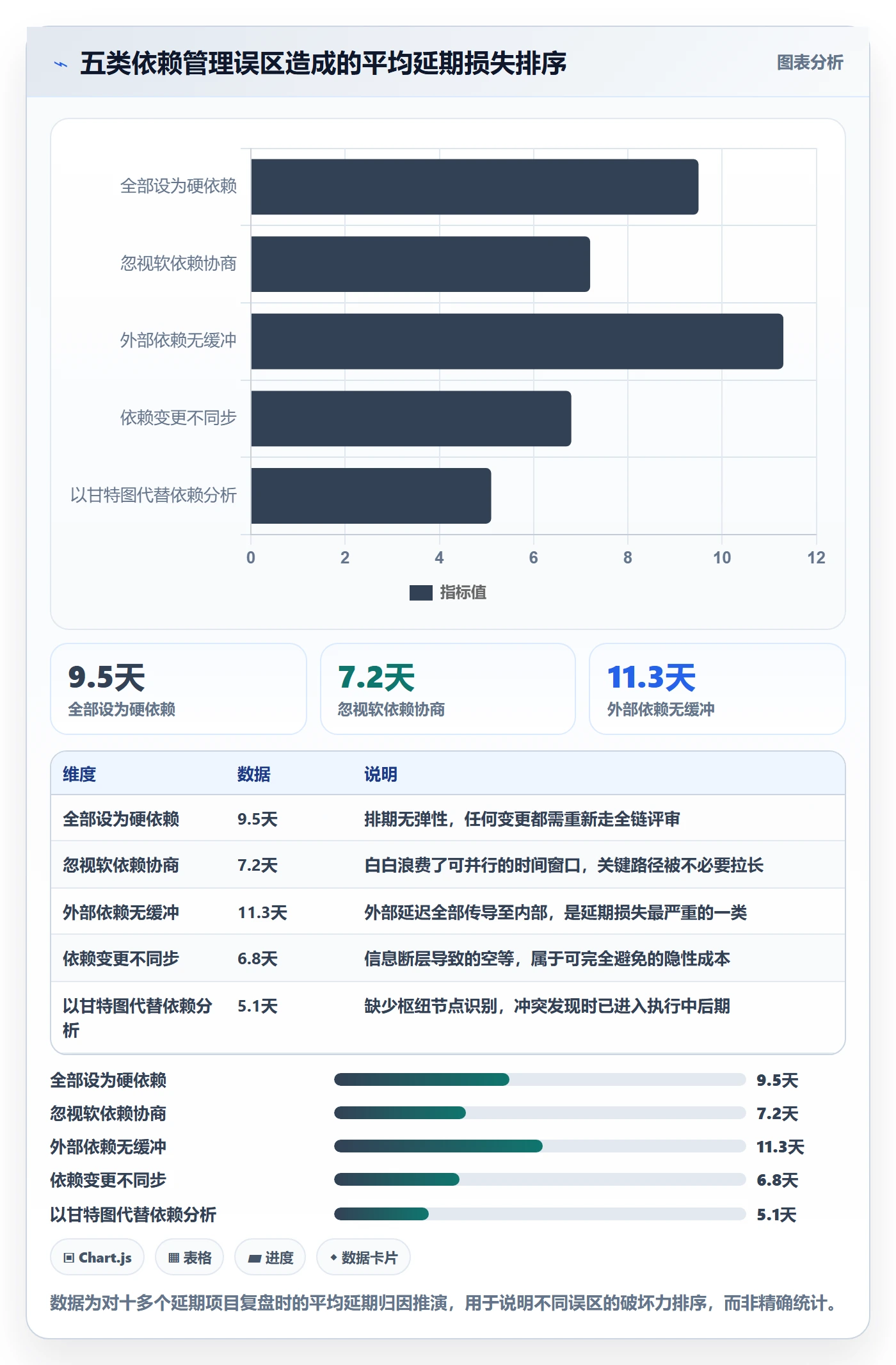Toggle the 指标值 legend color box
Viewport: 896px width, 1365px height.
coord(420,593)
